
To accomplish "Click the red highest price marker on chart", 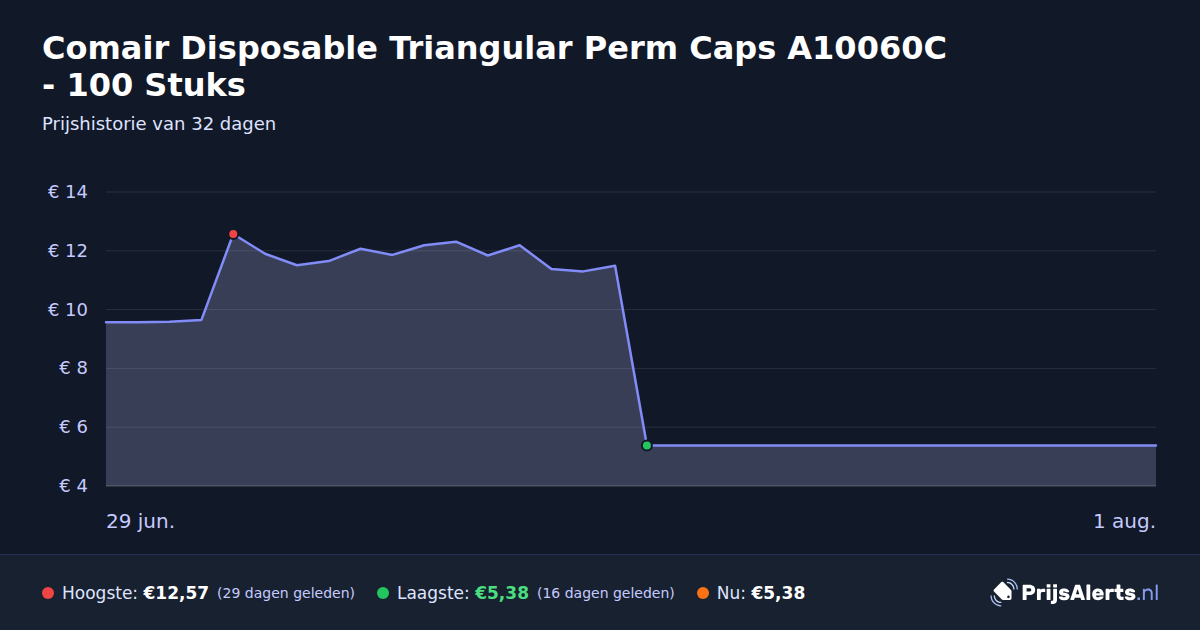I will coord(233,234).
